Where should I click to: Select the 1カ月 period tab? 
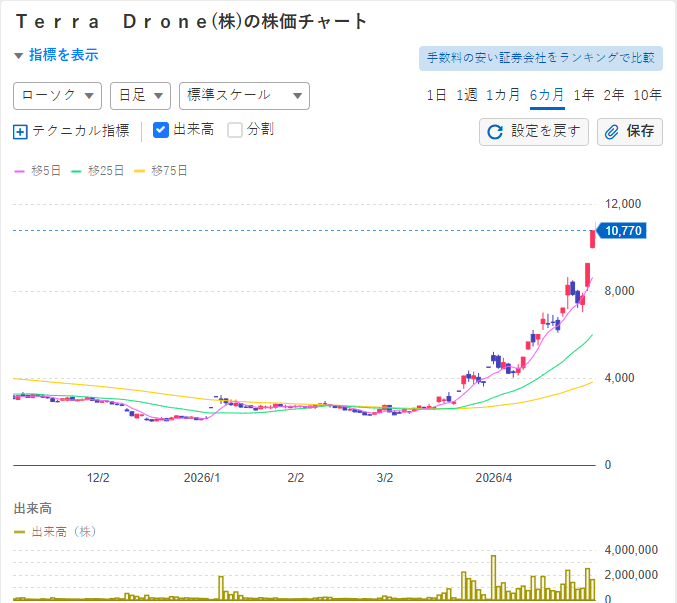point(503,95)
